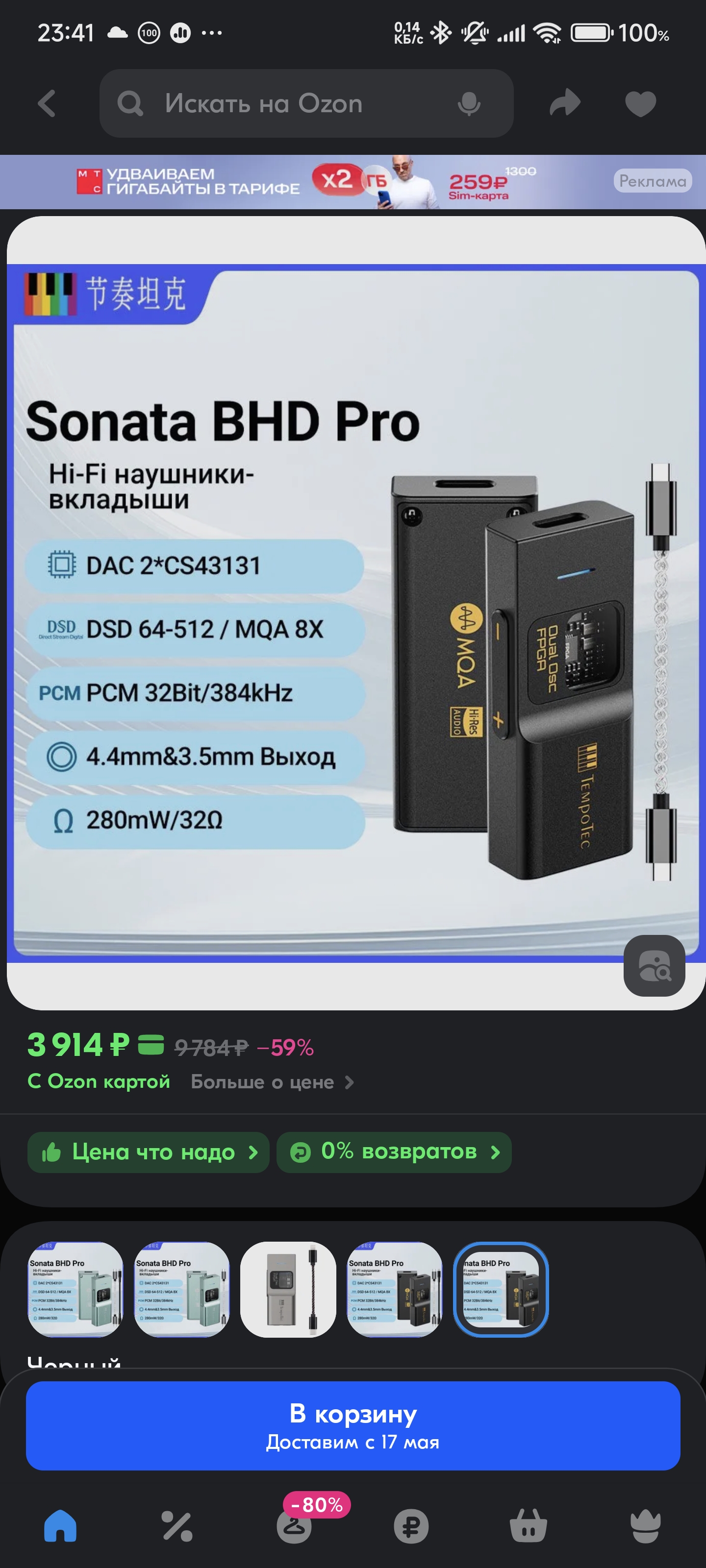Add product to favorites heart icon

[640, 103]
